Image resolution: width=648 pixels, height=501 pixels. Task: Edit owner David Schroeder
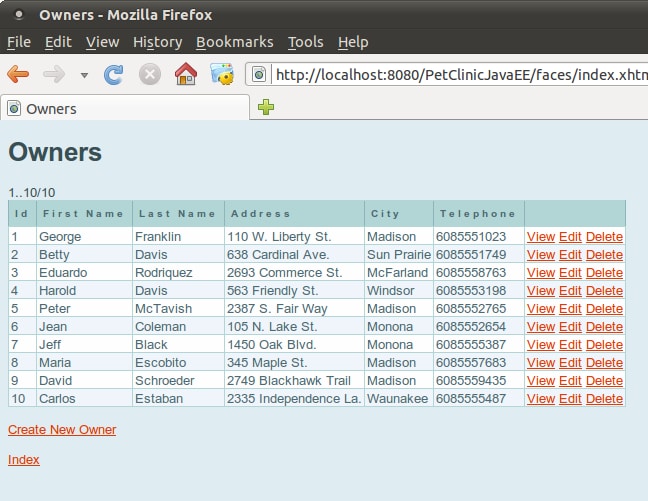(x=570, y=381)
